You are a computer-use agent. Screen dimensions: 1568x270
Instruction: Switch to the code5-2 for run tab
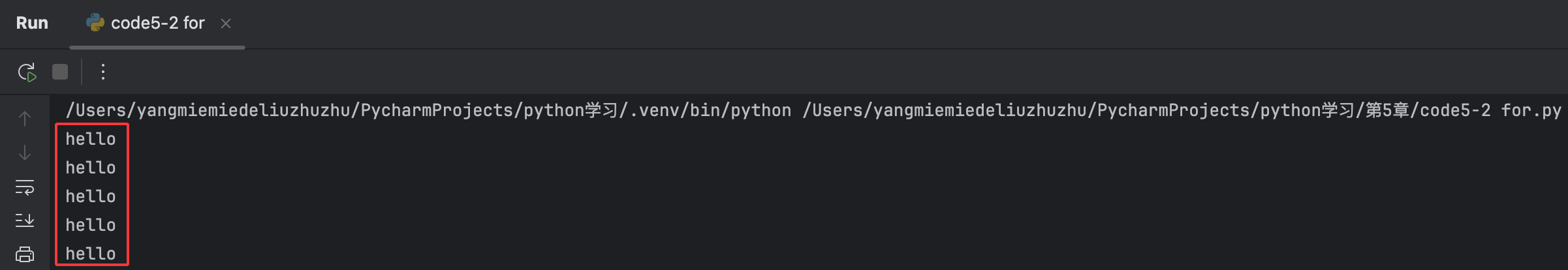click(x=157, y=23)
